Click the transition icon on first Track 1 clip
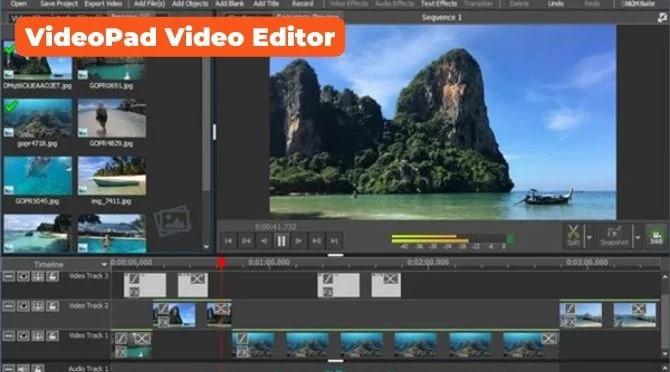Screen dimensions: 670x372 (141, 339)
